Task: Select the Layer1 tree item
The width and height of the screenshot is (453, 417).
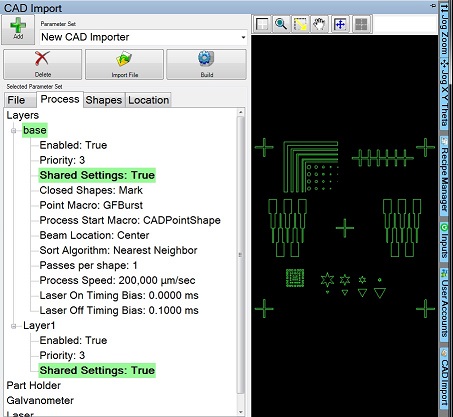Action: [39, 325]
